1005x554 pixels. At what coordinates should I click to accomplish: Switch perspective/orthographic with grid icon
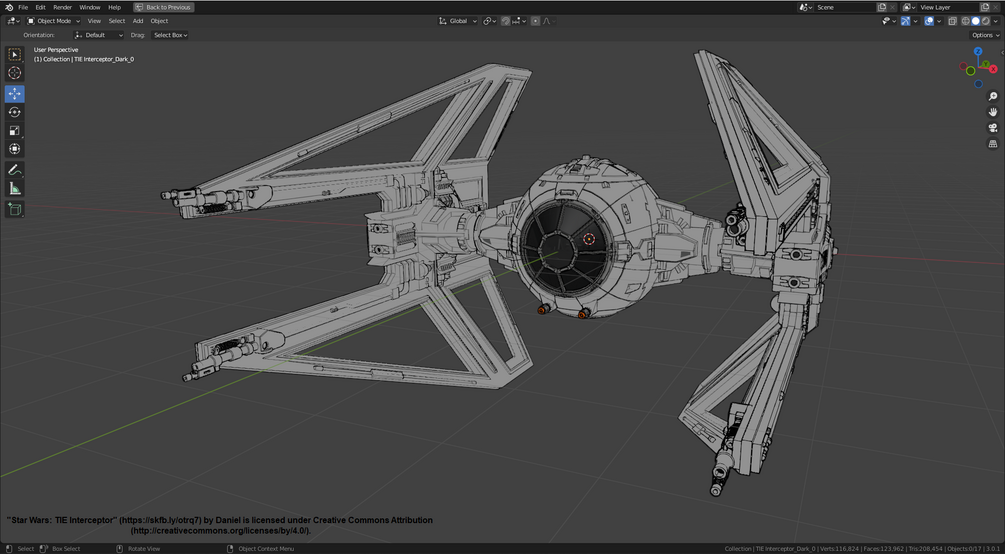[x=993, y=144]
